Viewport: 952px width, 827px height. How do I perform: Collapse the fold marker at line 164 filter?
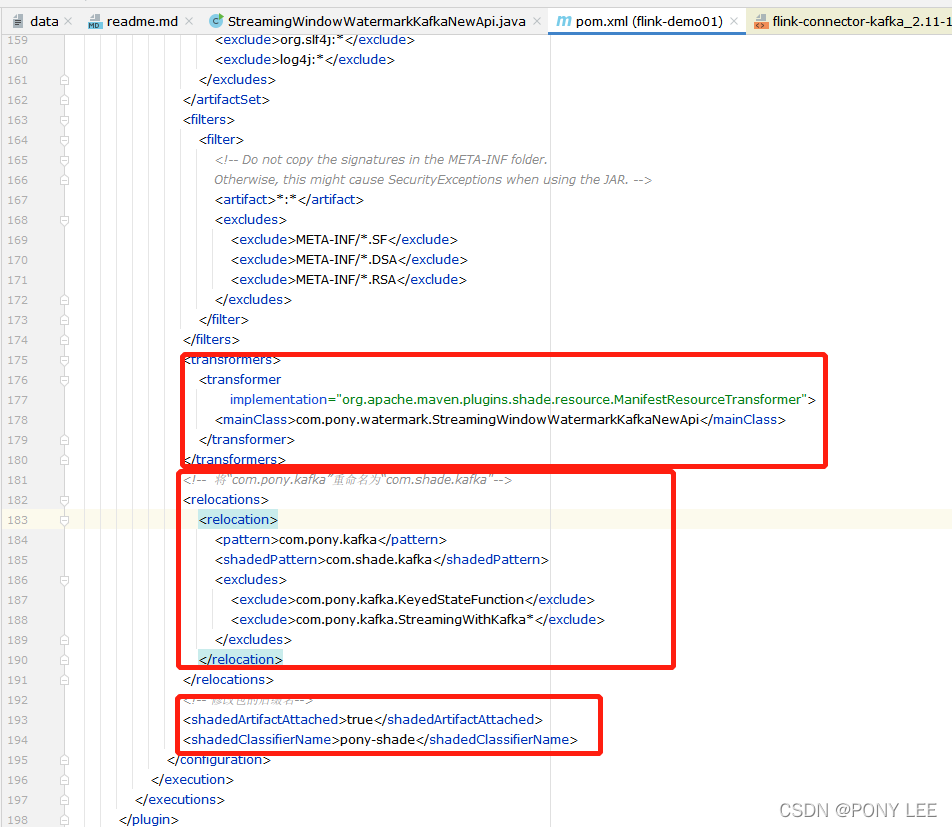pyautogui.click(x=64, y=140)
